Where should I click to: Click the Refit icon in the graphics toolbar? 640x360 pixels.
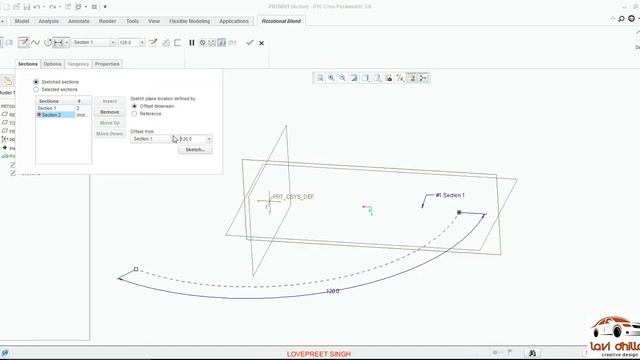tap(320, 78)
